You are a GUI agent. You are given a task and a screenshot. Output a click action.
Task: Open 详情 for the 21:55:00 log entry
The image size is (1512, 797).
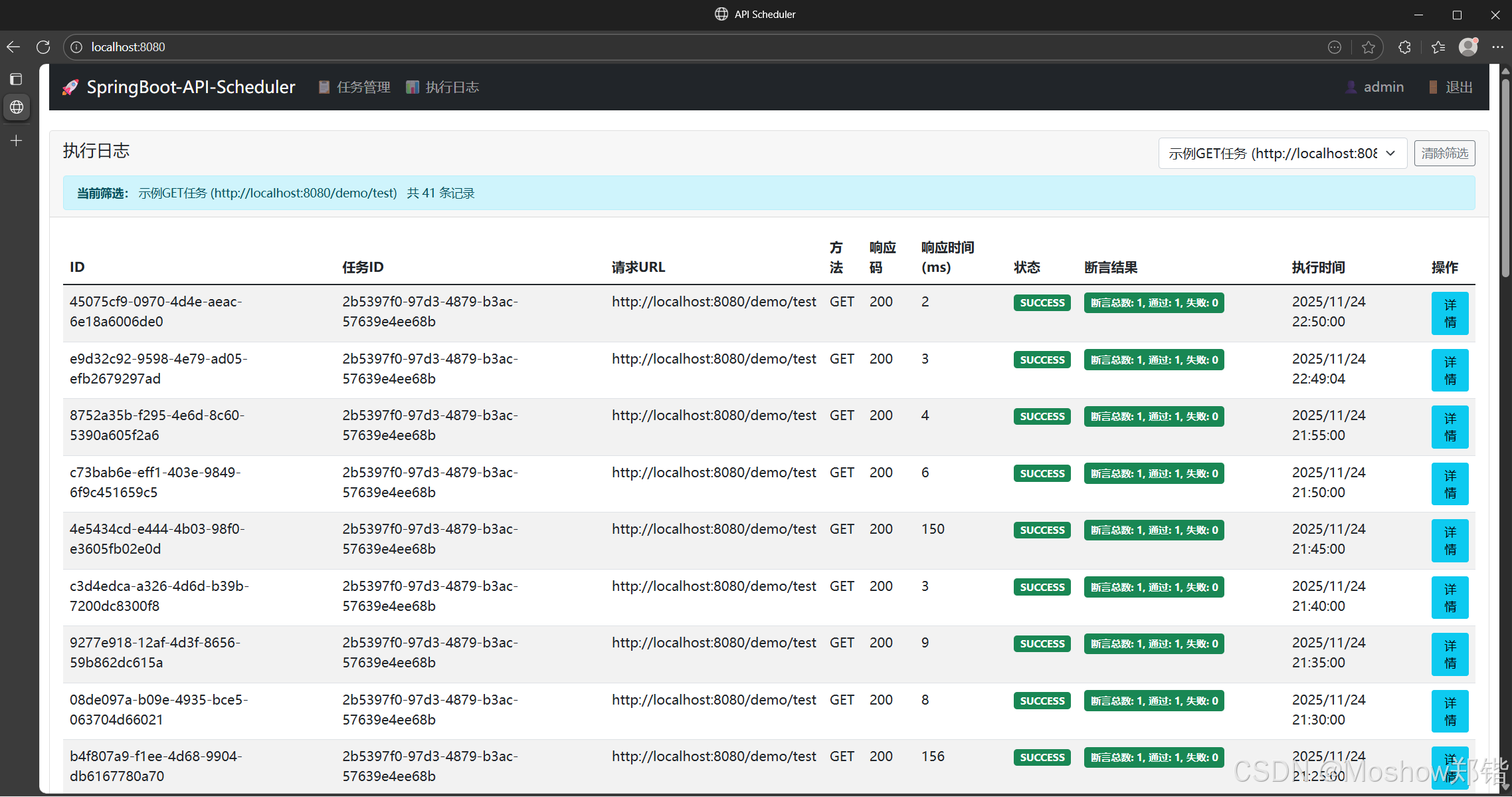pyautogui.click(x=1450, y=427)
